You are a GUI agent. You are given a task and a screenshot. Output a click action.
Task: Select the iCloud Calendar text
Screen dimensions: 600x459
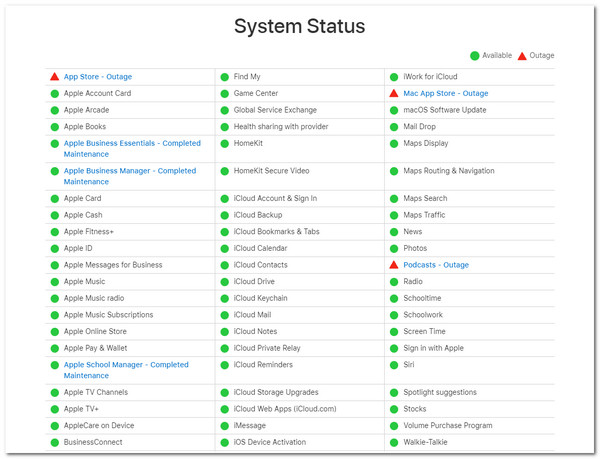[260, 248]
